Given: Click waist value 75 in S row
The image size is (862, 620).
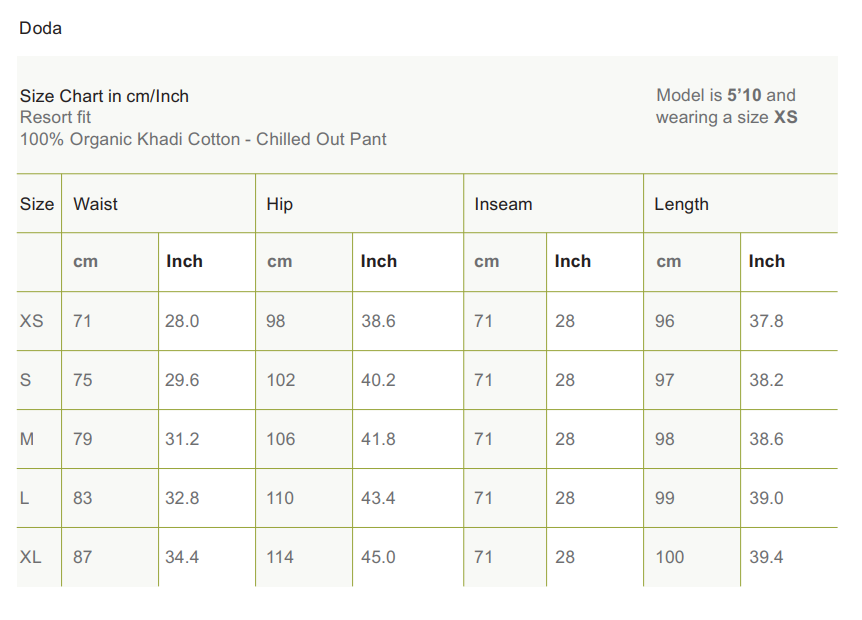Looking at the screenshot, I should [x=82, y=380].
